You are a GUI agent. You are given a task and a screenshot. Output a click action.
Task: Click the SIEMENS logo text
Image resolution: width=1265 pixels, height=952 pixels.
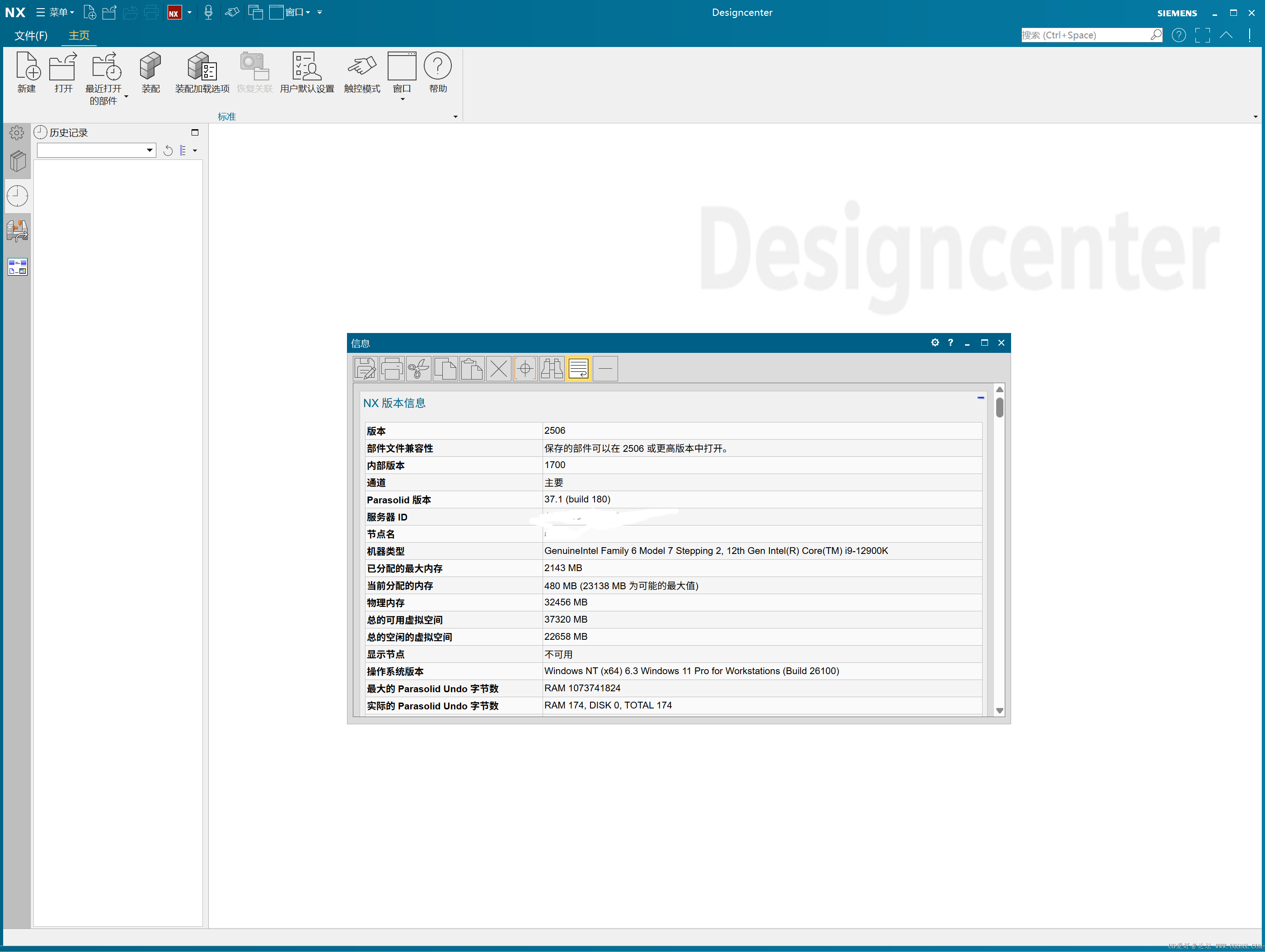click(x=1177, y=13)
